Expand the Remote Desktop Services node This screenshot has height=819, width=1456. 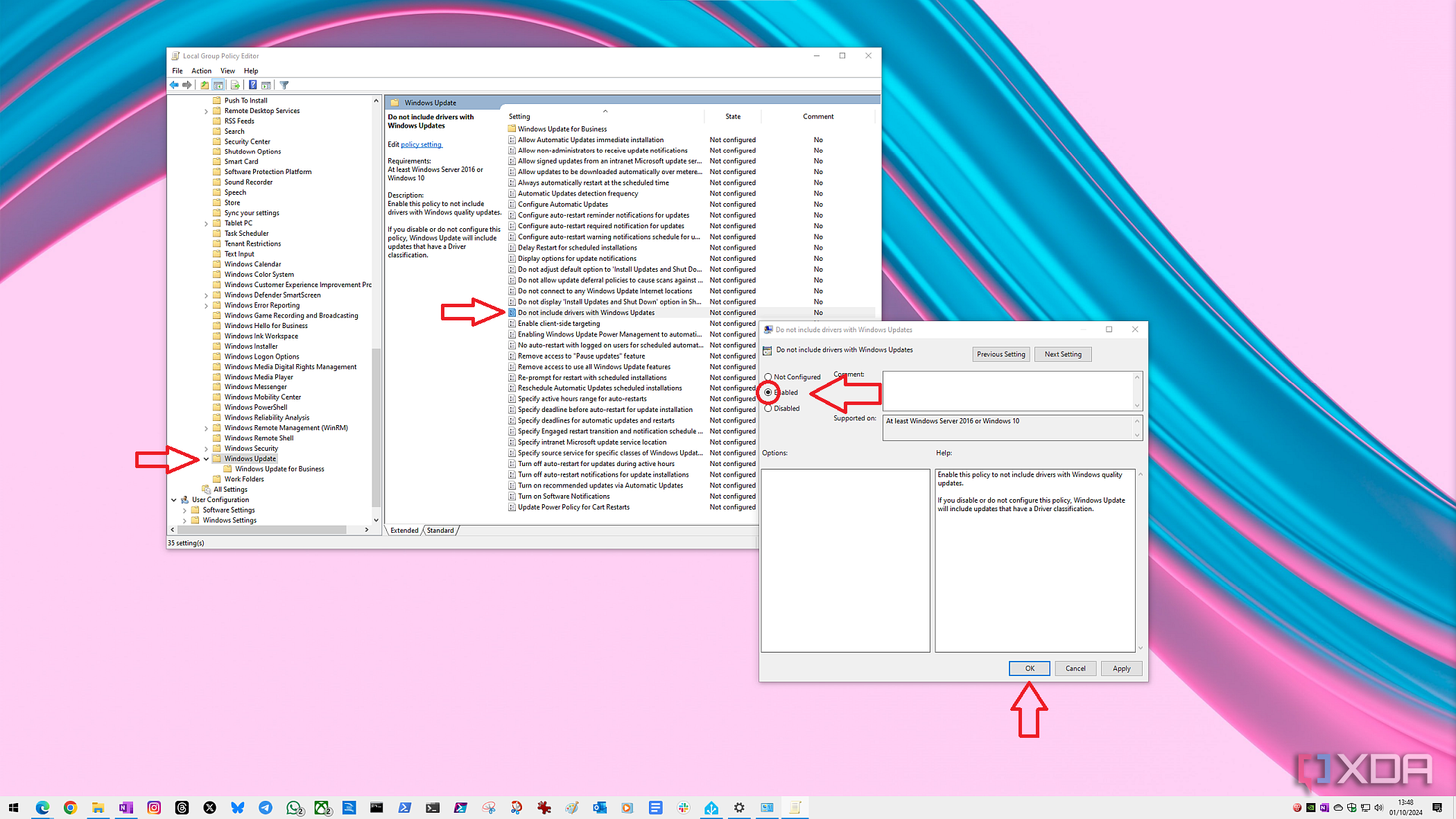[206, 110]
